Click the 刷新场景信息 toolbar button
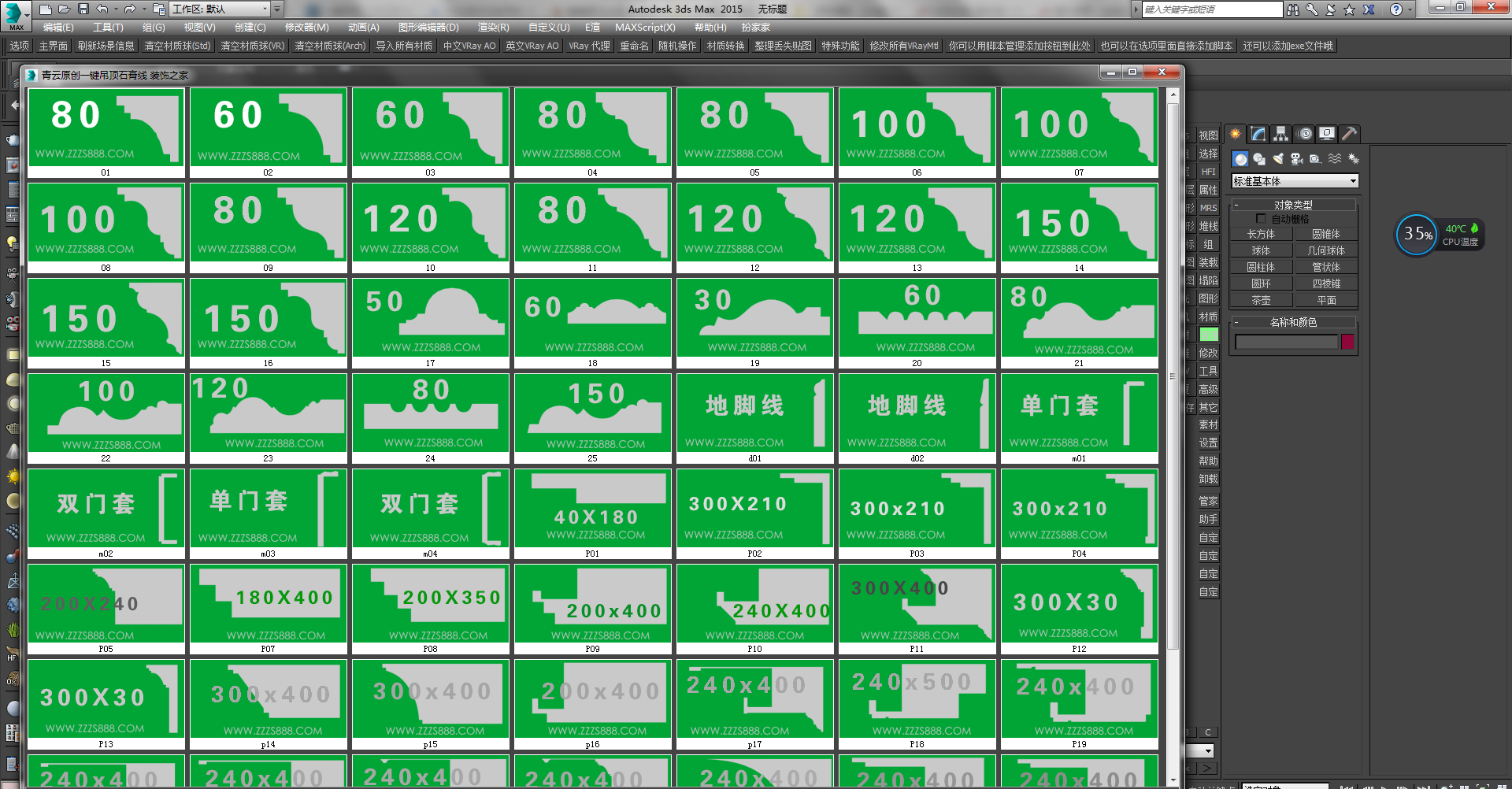The width and height of the screenshot is (1512, 789). (x=106, y=46)
